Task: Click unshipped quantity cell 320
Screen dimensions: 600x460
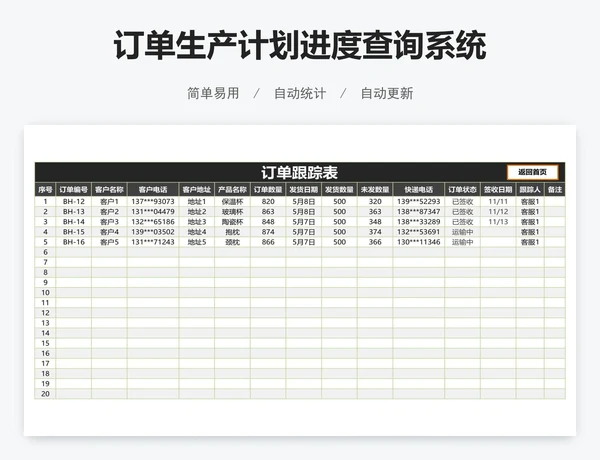Action: click(x=375, y=201)
